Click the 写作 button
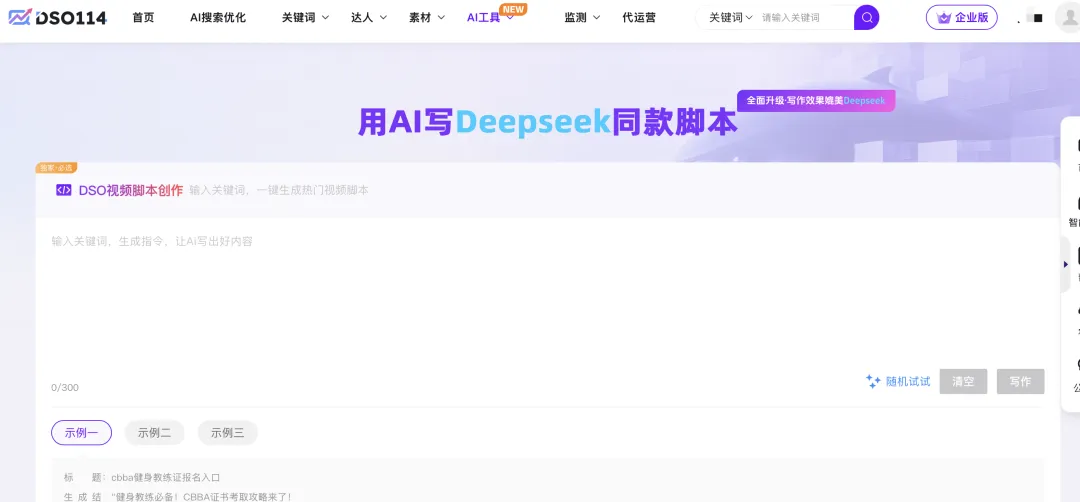Screen dimensions: 1080x502 tap(1020, 382)
